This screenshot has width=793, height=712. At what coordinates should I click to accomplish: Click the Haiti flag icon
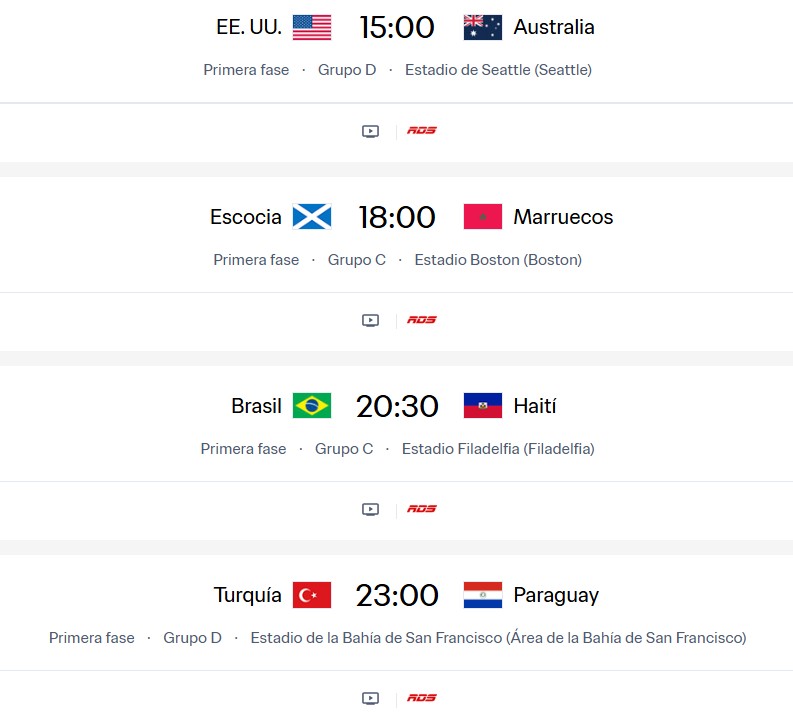tap(483, 406)
